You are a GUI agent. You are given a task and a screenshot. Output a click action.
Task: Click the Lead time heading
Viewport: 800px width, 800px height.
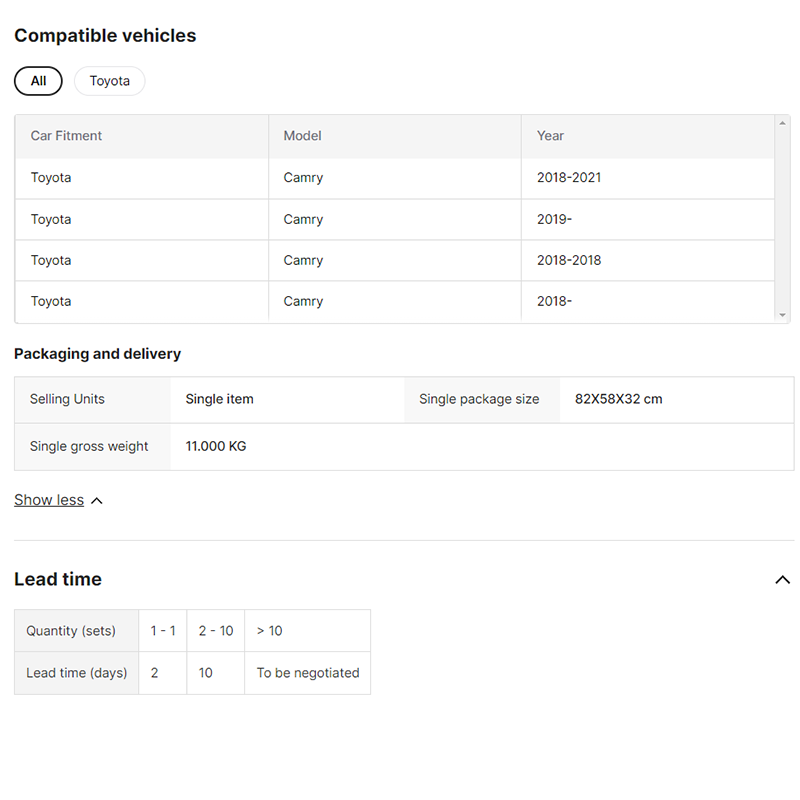[58, 579]
